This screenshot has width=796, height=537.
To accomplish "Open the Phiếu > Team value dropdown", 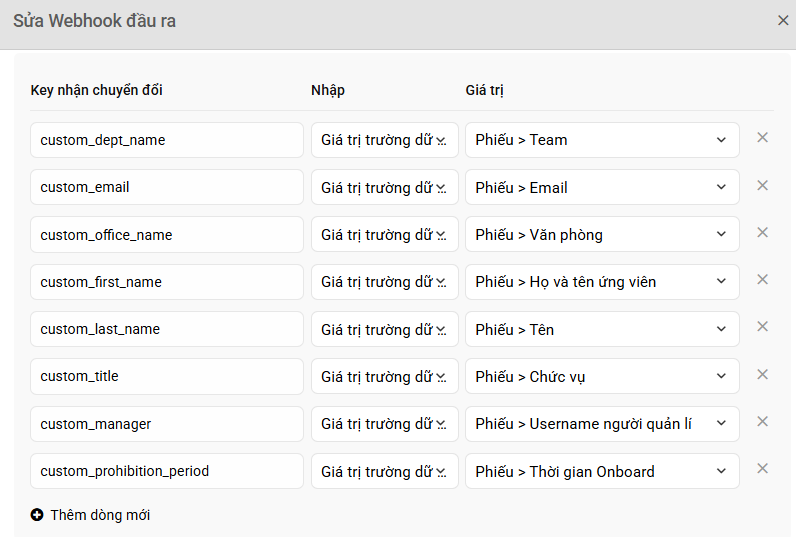I will tap(602, 140).
